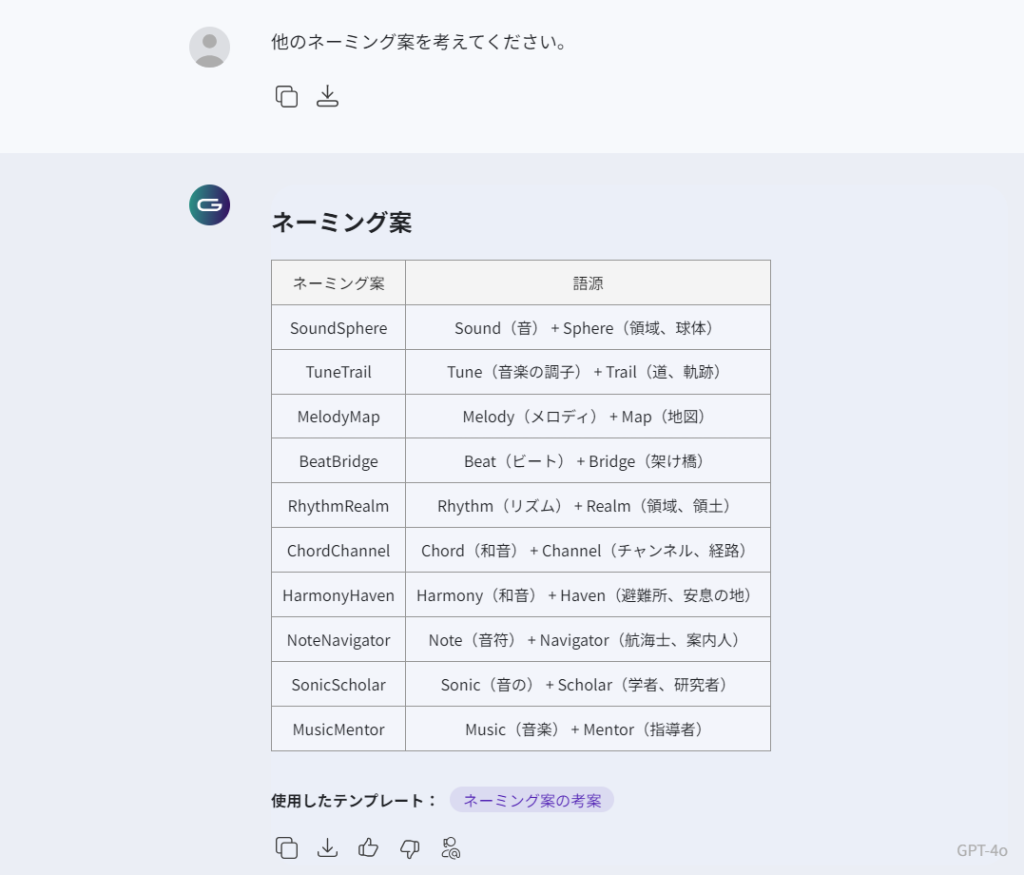Select the MelodyMap table cell

pyautogui.click(x=338, y=417)
